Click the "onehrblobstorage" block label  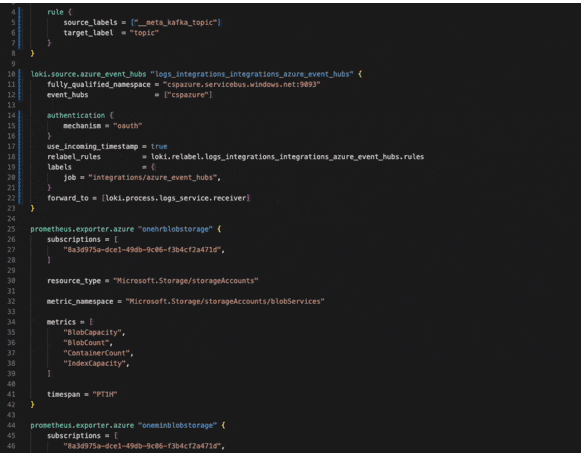pyautogui.click(x=175, y=229)
